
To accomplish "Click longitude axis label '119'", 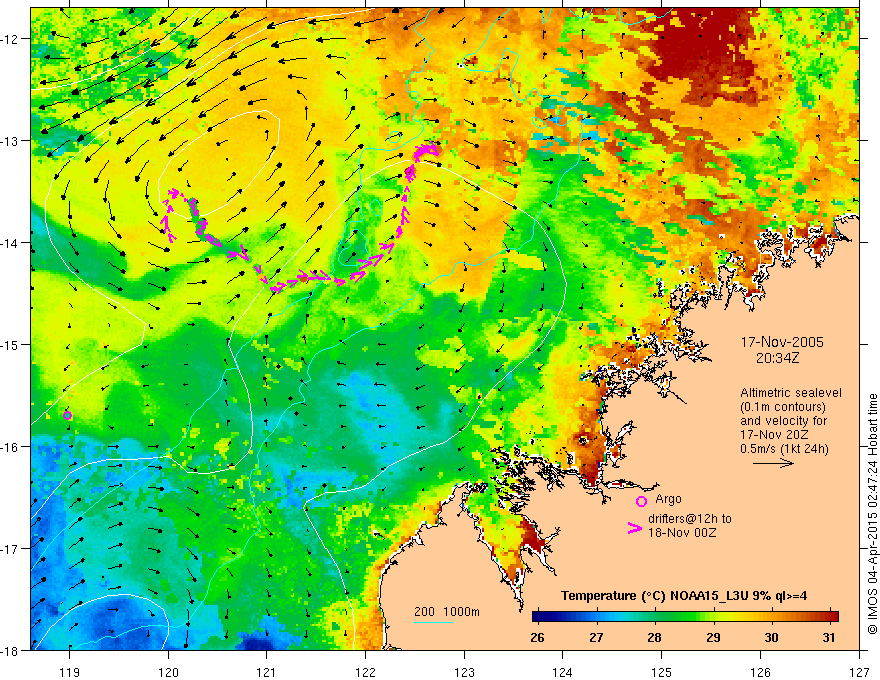I will click(x=69, y=672).
